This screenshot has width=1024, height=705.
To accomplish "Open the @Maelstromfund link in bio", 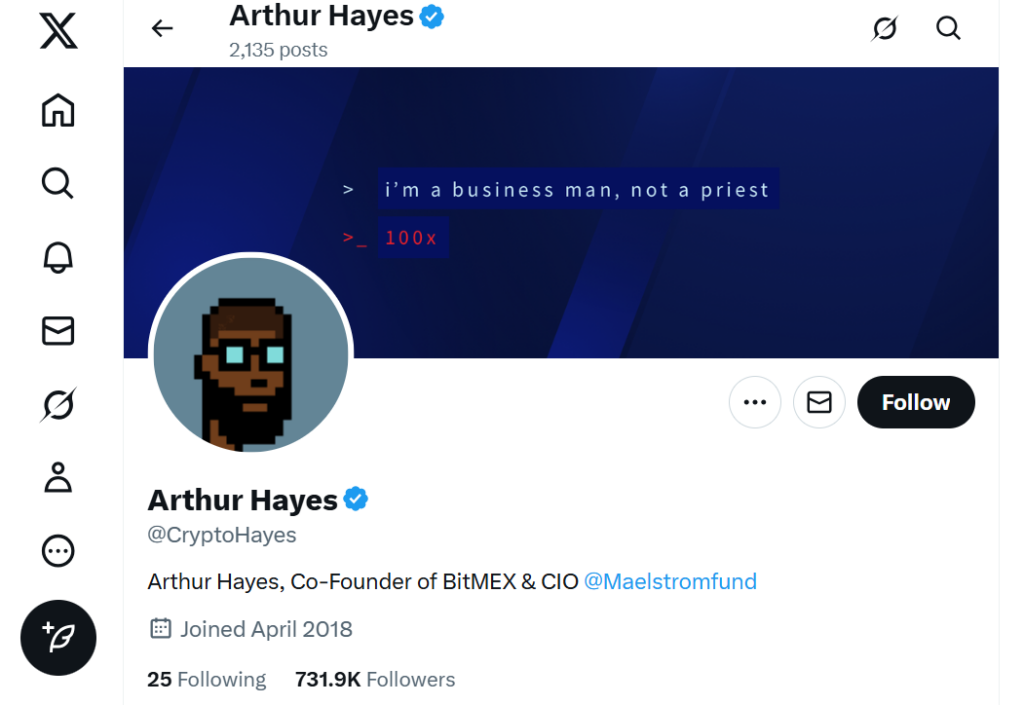I will [x=670, y=581].
